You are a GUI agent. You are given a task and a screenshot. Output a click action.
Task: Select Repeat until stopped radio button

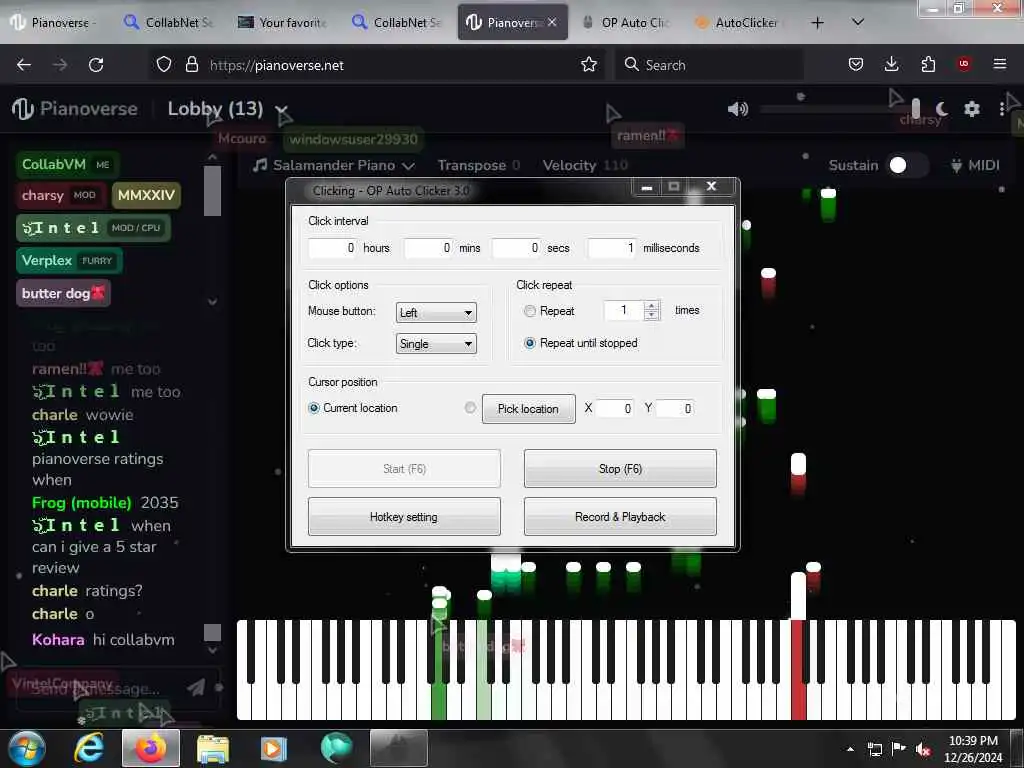click(530, 343)
